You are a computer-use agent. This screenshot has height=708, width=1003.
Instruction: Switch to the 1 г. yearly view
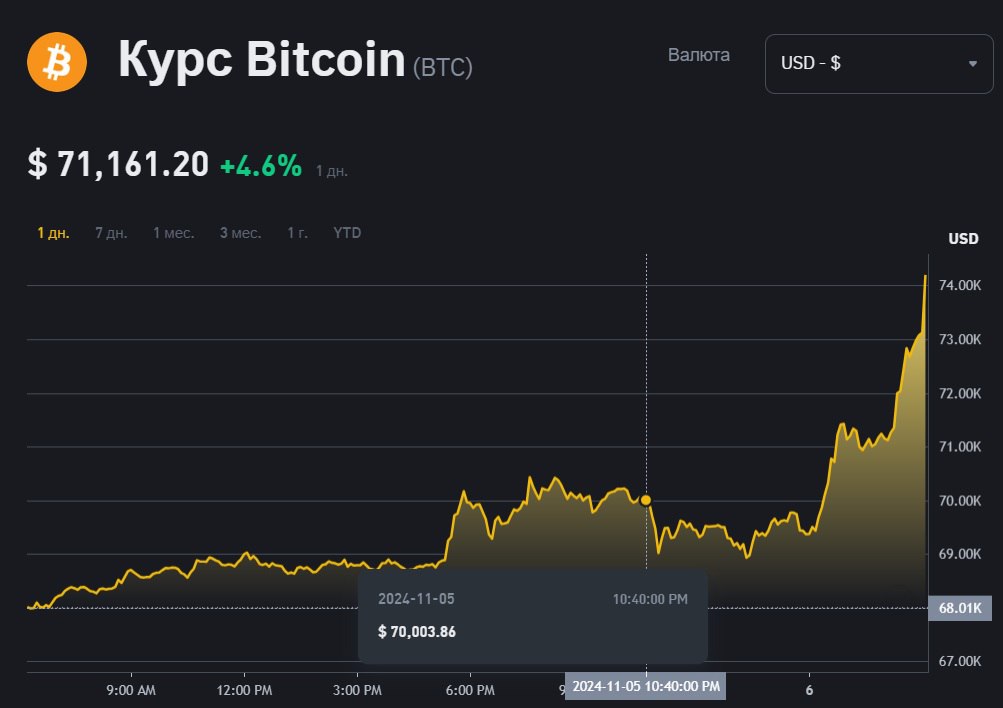tap(297, 233)
